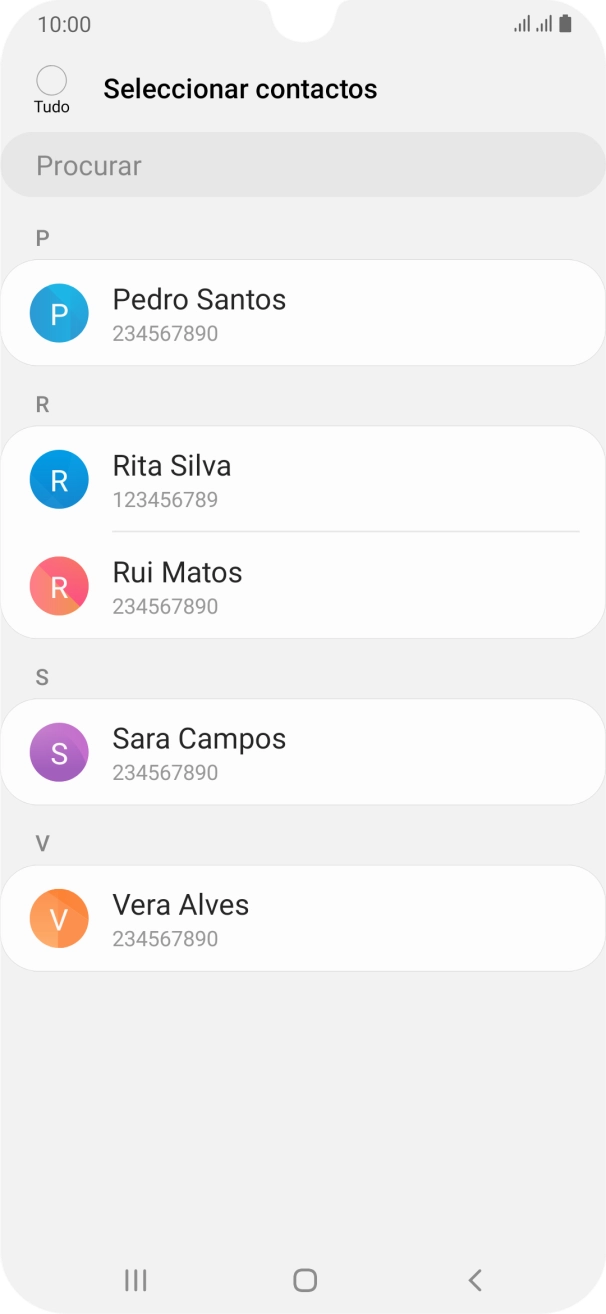This screenshot has height=1314, width=606.
Task: Open recent apps from navigation bar
Action: click(134, 1279)
